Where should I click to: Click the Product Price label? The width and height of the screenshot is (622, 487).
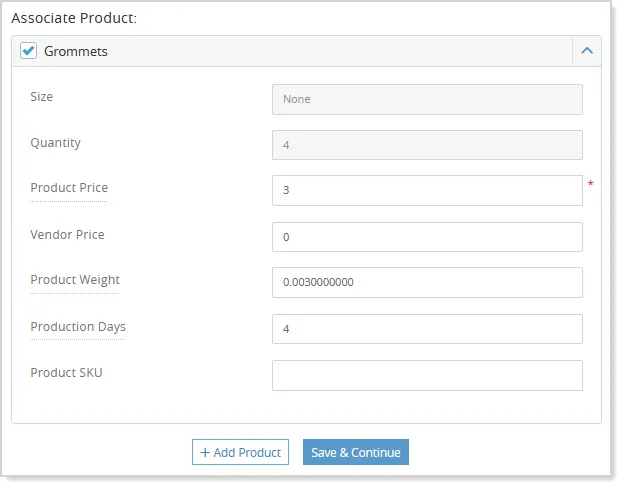(x=69, y=188)
